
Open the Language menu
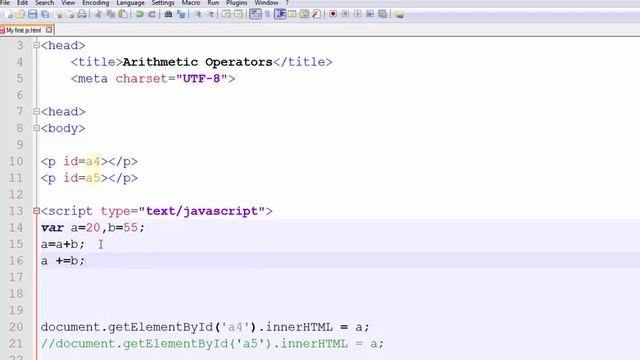coord(130,3)
